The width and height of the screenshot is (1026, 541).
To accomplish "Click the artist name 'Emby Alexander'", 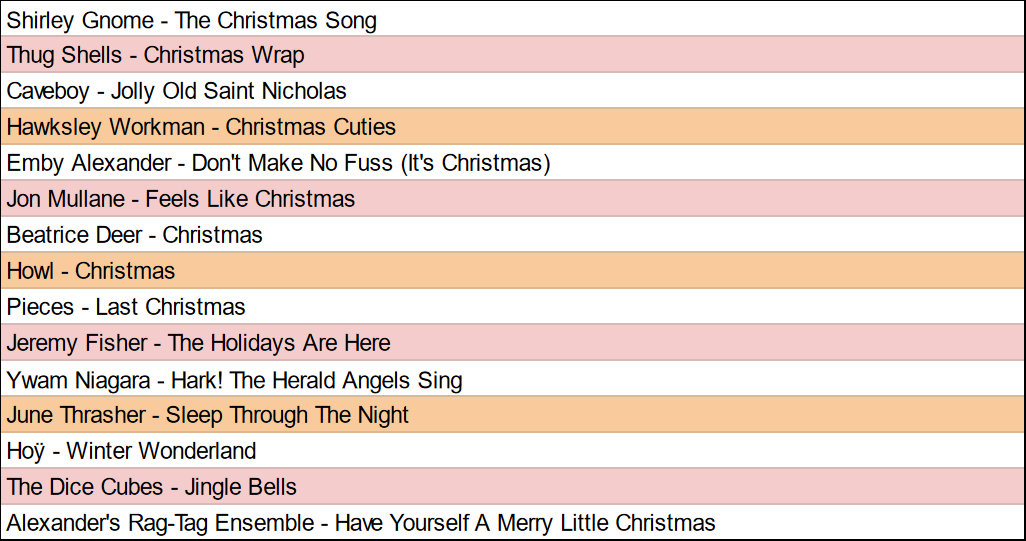I will pyautogui.click(x=90, y=163).
